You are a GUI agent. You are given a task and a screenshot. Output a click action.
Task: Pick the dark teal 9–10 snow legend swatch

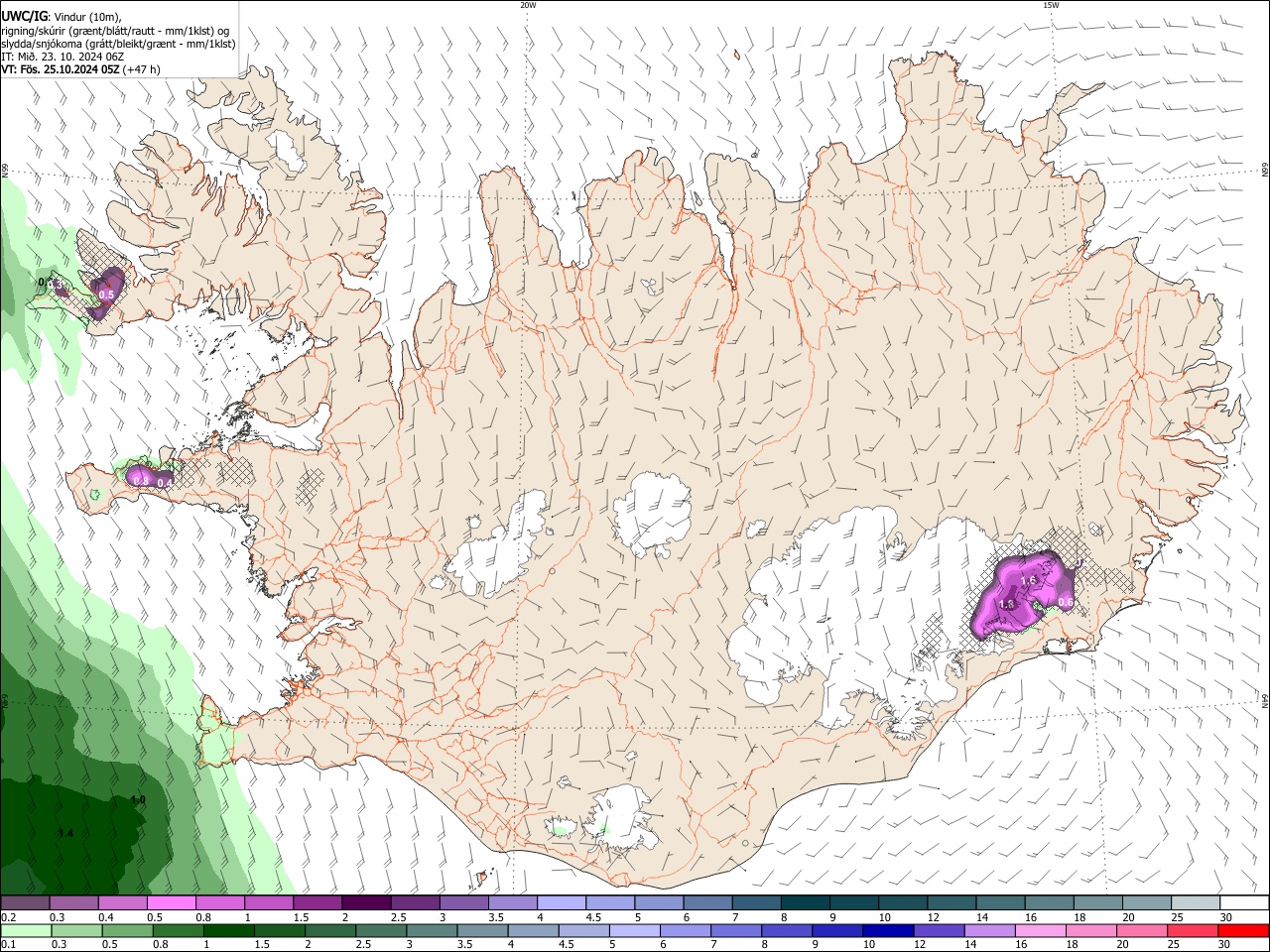coord(852,903)
